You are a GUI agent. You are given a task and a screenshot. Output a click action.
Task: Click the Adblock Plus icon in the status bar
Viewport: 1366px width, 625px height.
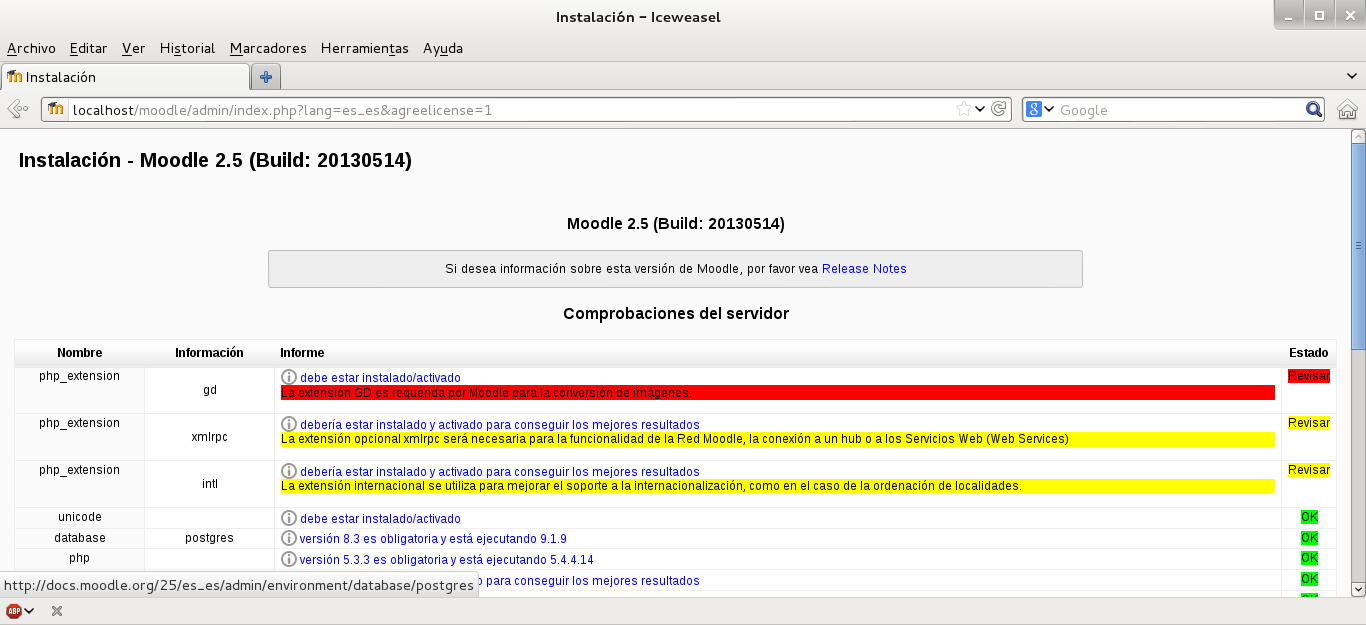point(13,611)
